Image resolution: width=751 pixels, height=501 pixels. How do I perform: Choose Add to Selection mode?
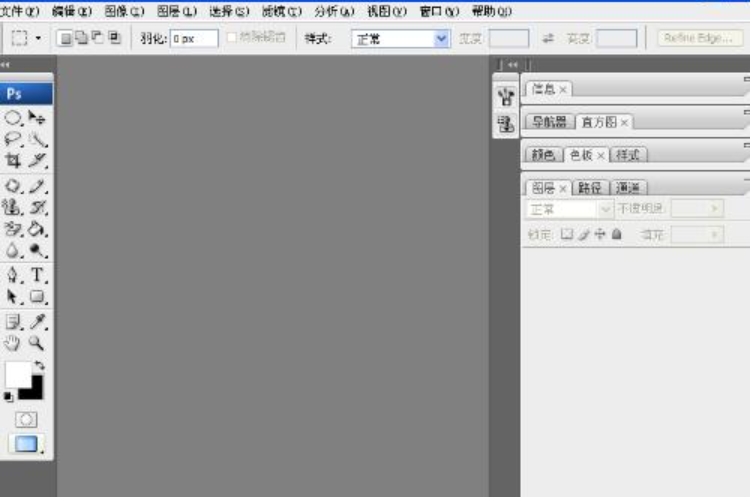81,38
